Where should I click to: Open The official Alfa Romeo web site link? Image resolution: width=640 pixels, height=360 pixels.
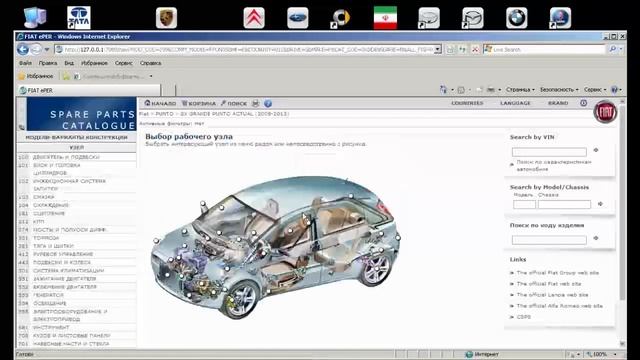point(560,306)
